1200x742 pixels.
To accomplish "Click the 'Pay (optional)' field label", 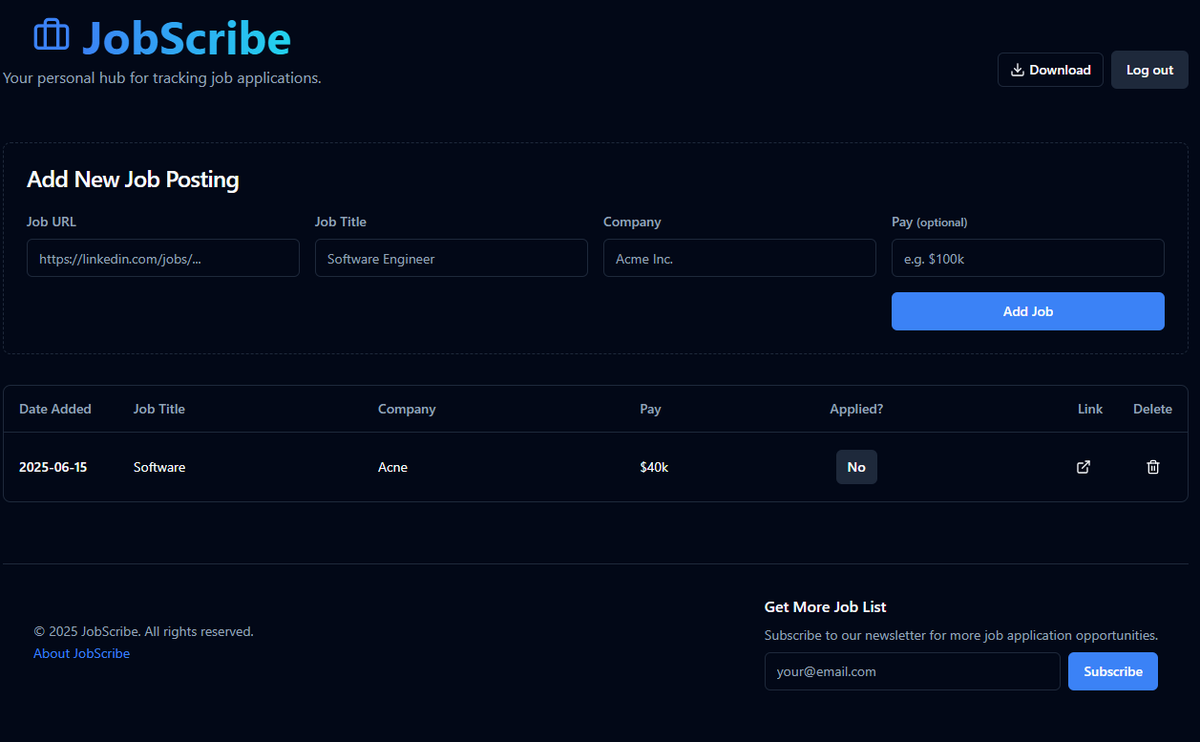I will pyautogui.click(x=929, y=222).
